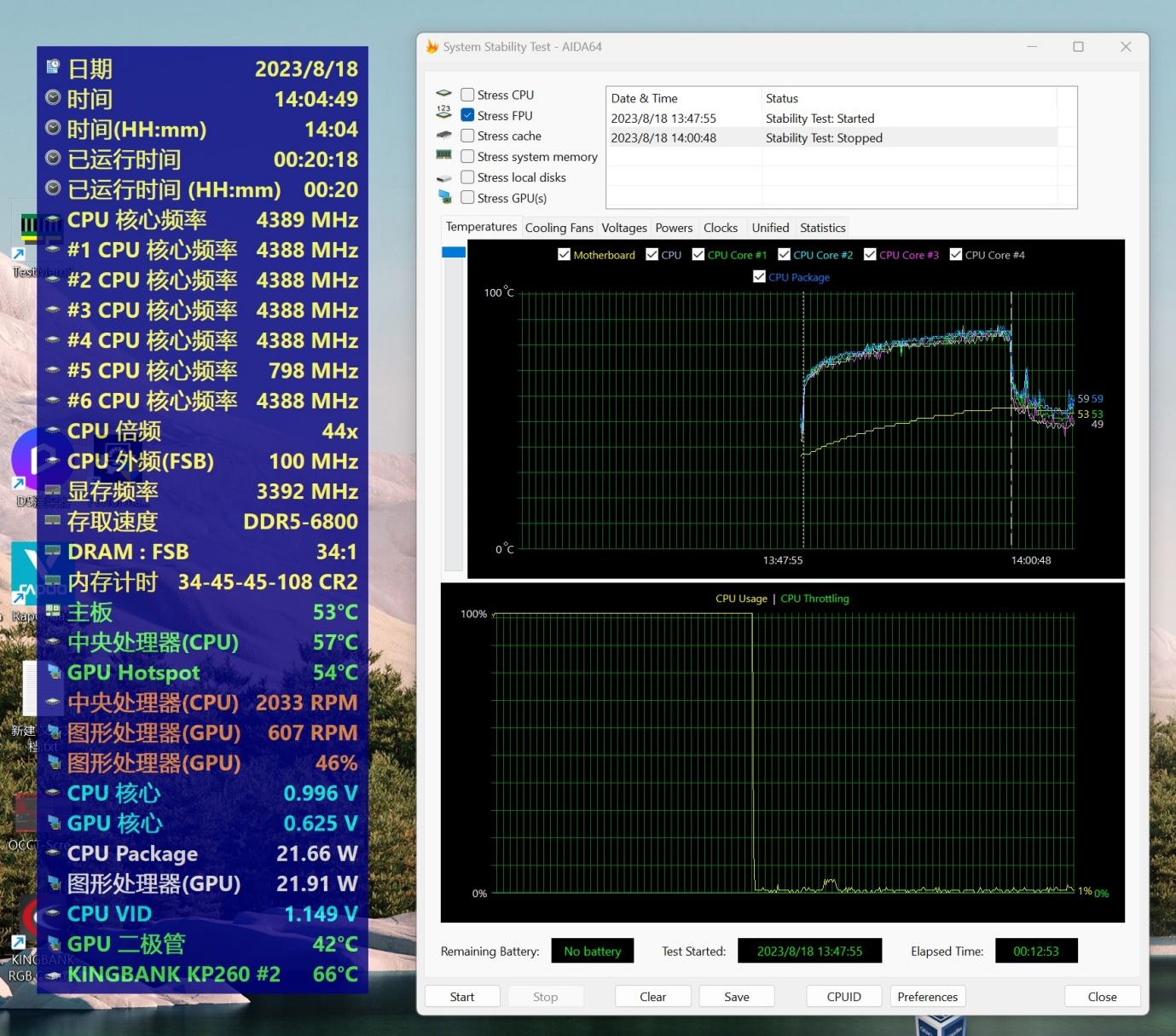Click the GPU icon beside GPU 核心
Viewport: 1176px width, 1036px height.
54,823
